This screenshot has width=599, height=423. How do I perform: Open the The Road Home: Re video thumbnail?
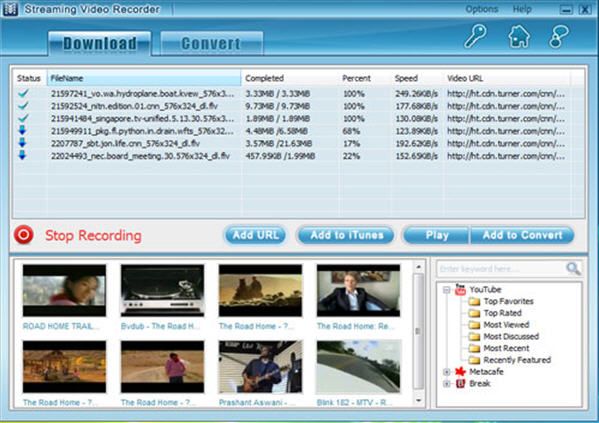pos(358,290)
